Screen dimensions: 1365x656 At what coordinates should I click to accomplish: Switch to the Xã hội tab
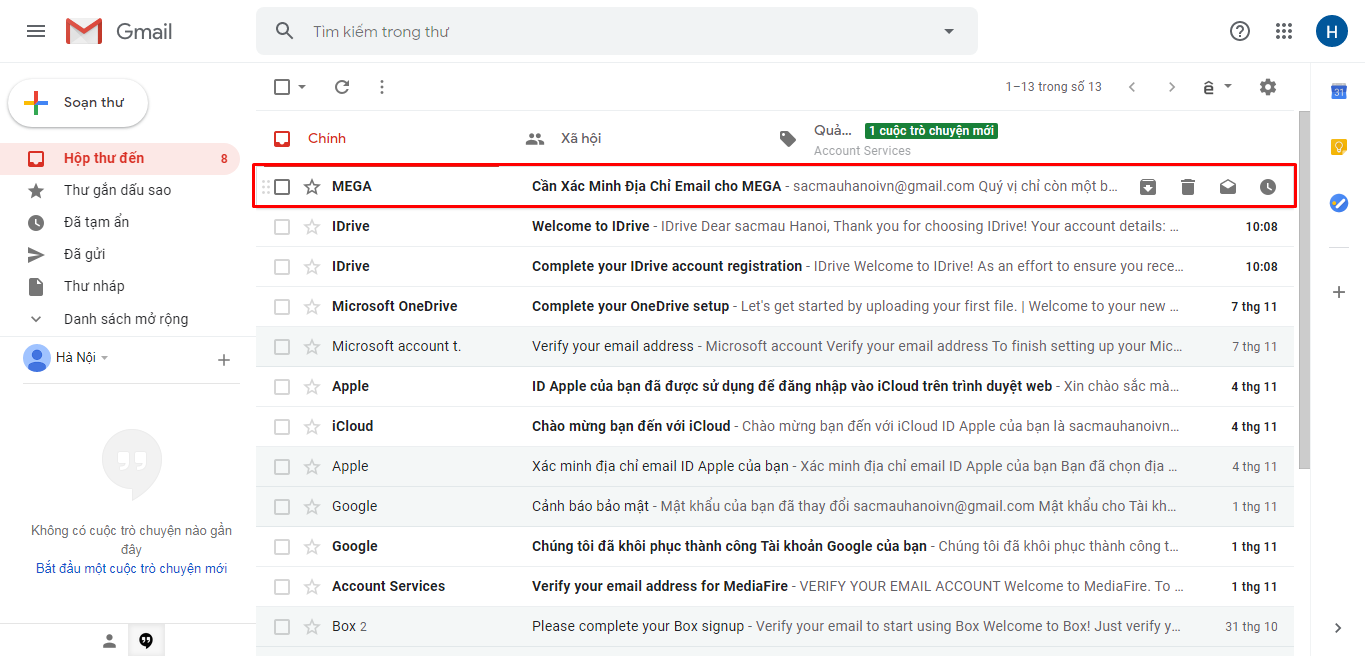point(580,138)
